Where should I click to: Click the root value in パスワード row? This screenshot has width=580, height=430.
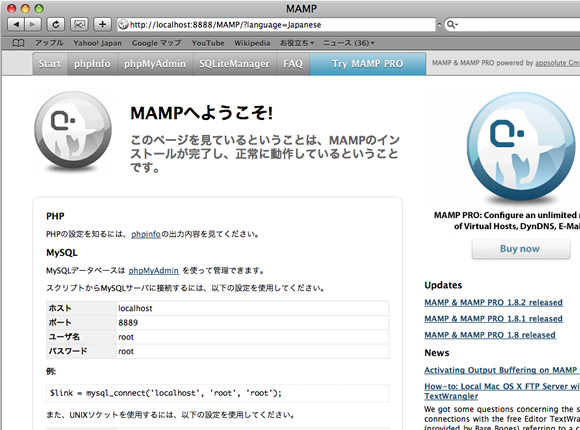[252, 352]
